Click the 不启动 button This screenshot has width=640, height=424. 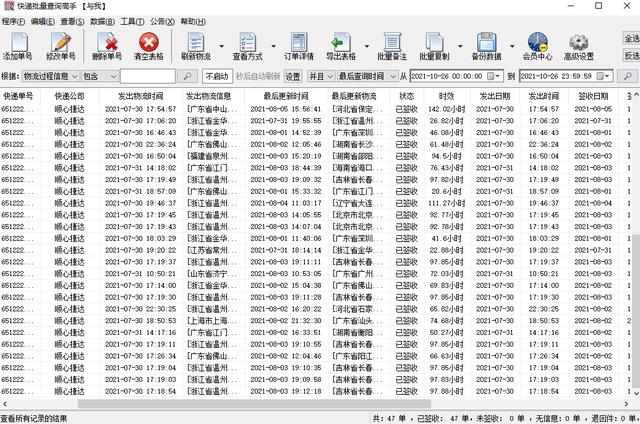217,76
